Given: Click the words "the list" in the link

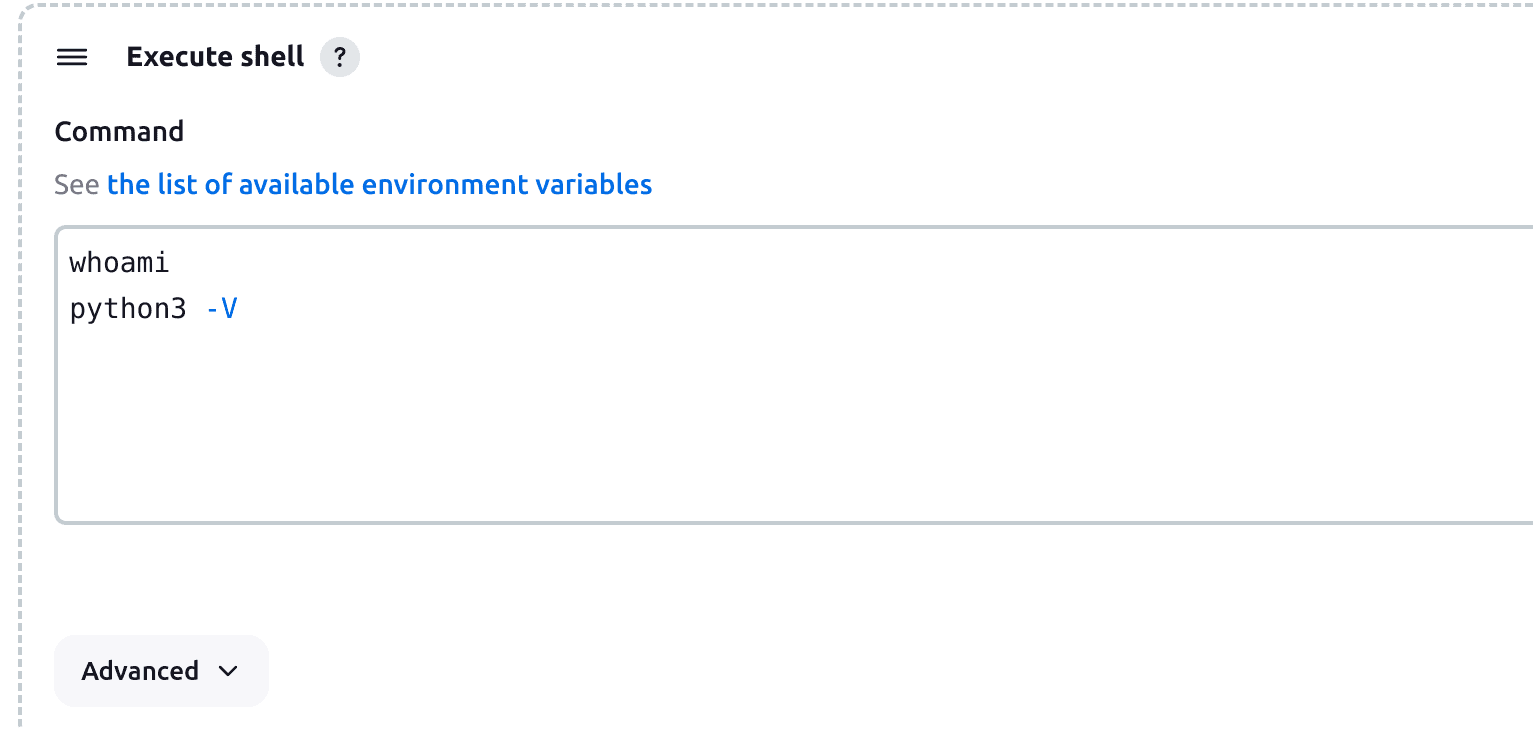Looking at the screenshot, I should [x=153, y=185].
